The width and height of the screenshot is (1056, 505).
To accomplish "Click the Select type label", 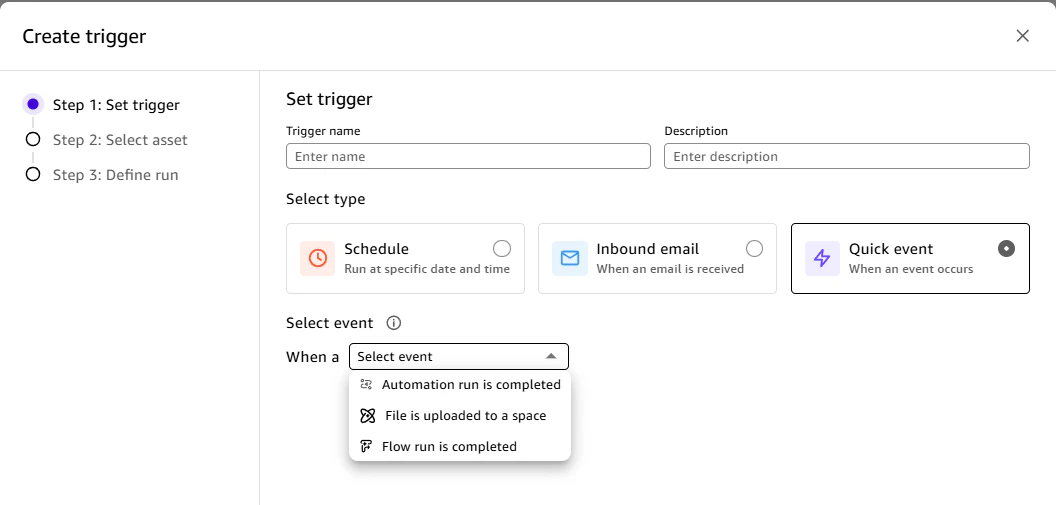I will [x=326, y=199].
